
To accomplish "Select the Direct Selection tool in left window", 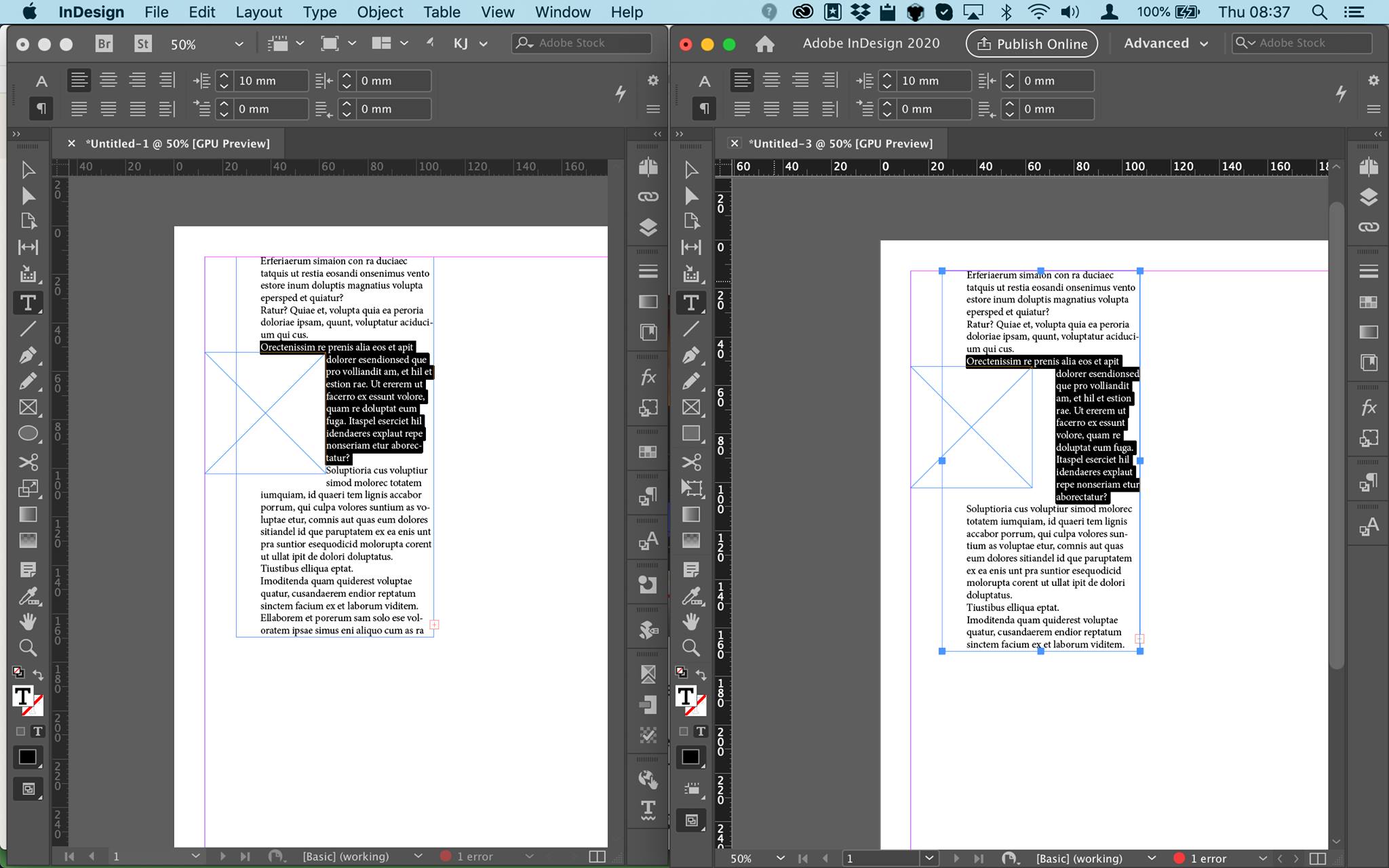I will pyautogui.click(x=28, y=196).
